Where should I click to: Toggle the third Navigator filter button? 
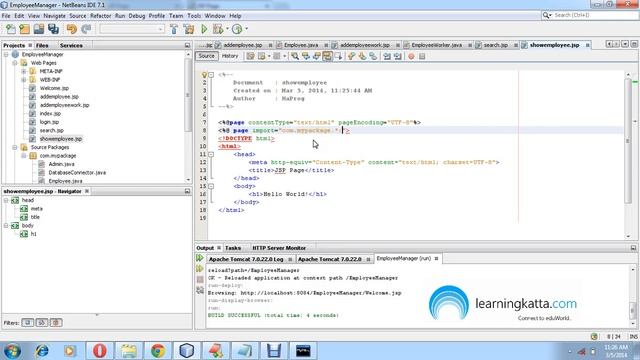[x=56, y=322]
